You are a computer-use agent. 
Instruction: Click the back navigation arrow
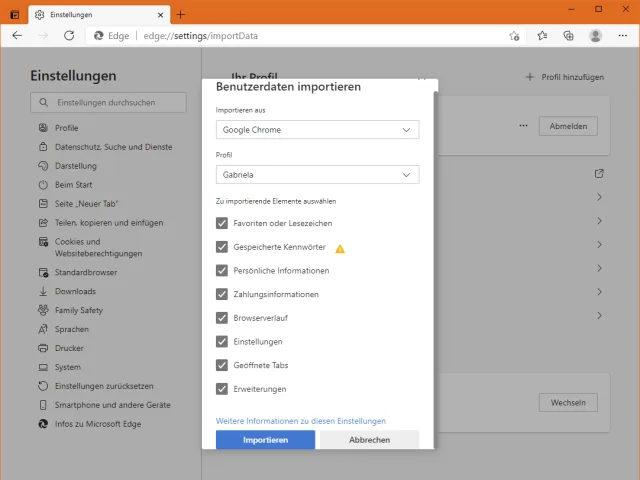pos(17,35)
